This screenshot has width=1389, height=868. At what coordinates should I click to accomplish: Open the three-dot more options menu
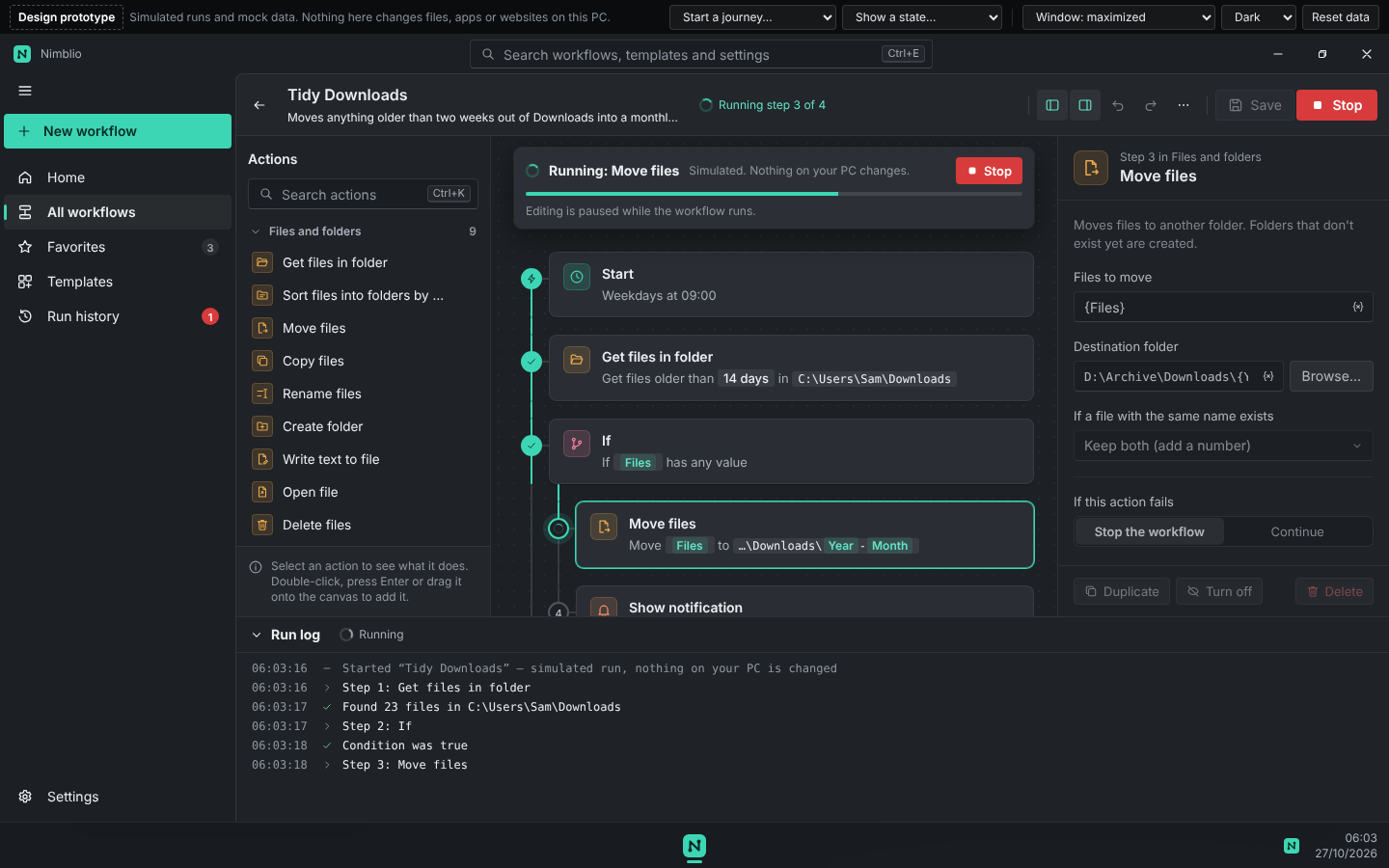[1184, 105]
